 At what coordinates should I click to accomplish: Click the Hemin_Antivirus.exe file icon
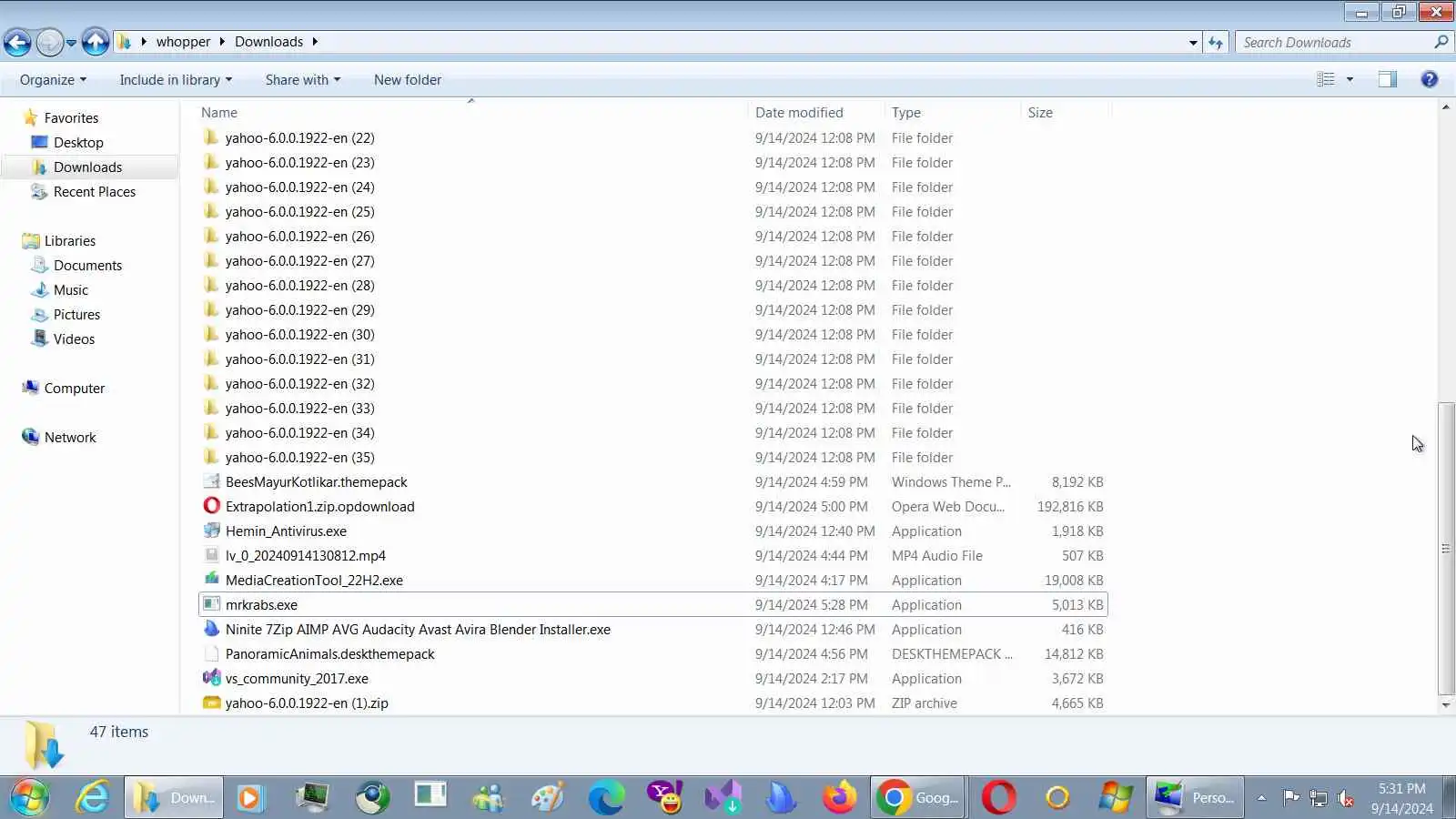[x=212, y=531]
